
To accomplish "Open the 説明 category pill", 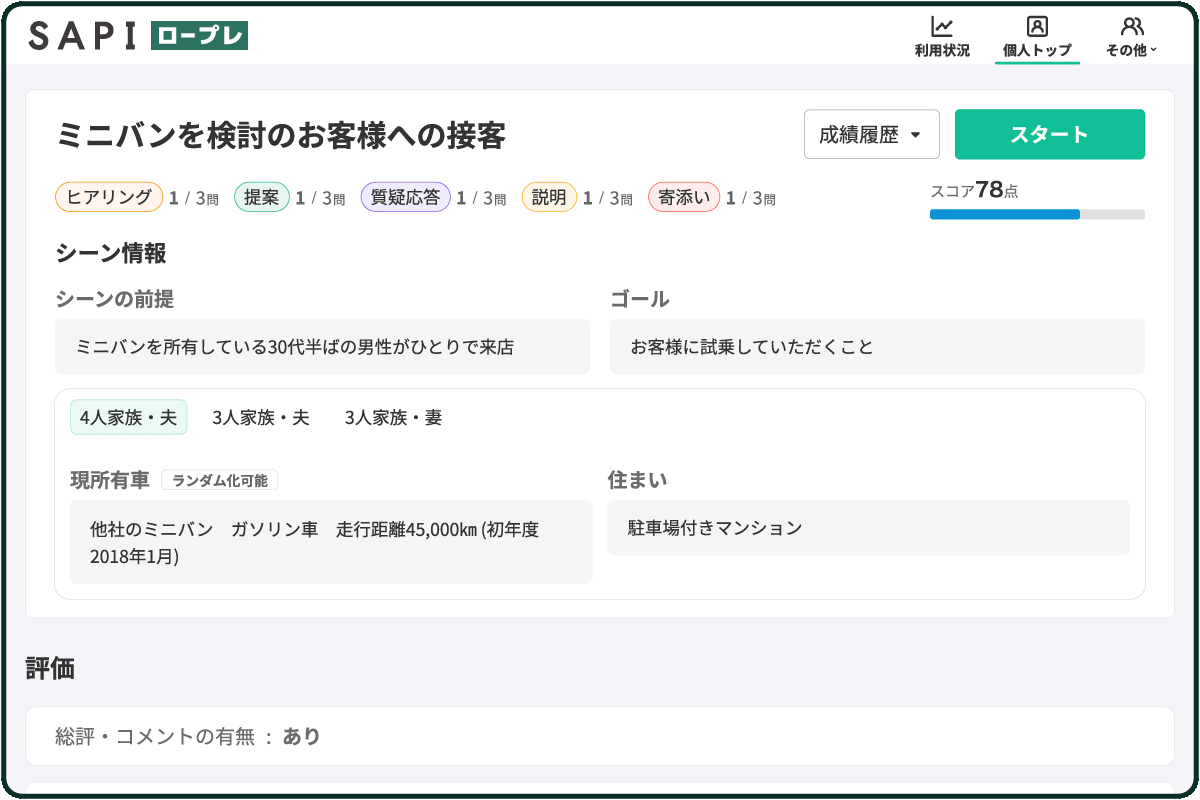I will (x=548, y=197).
